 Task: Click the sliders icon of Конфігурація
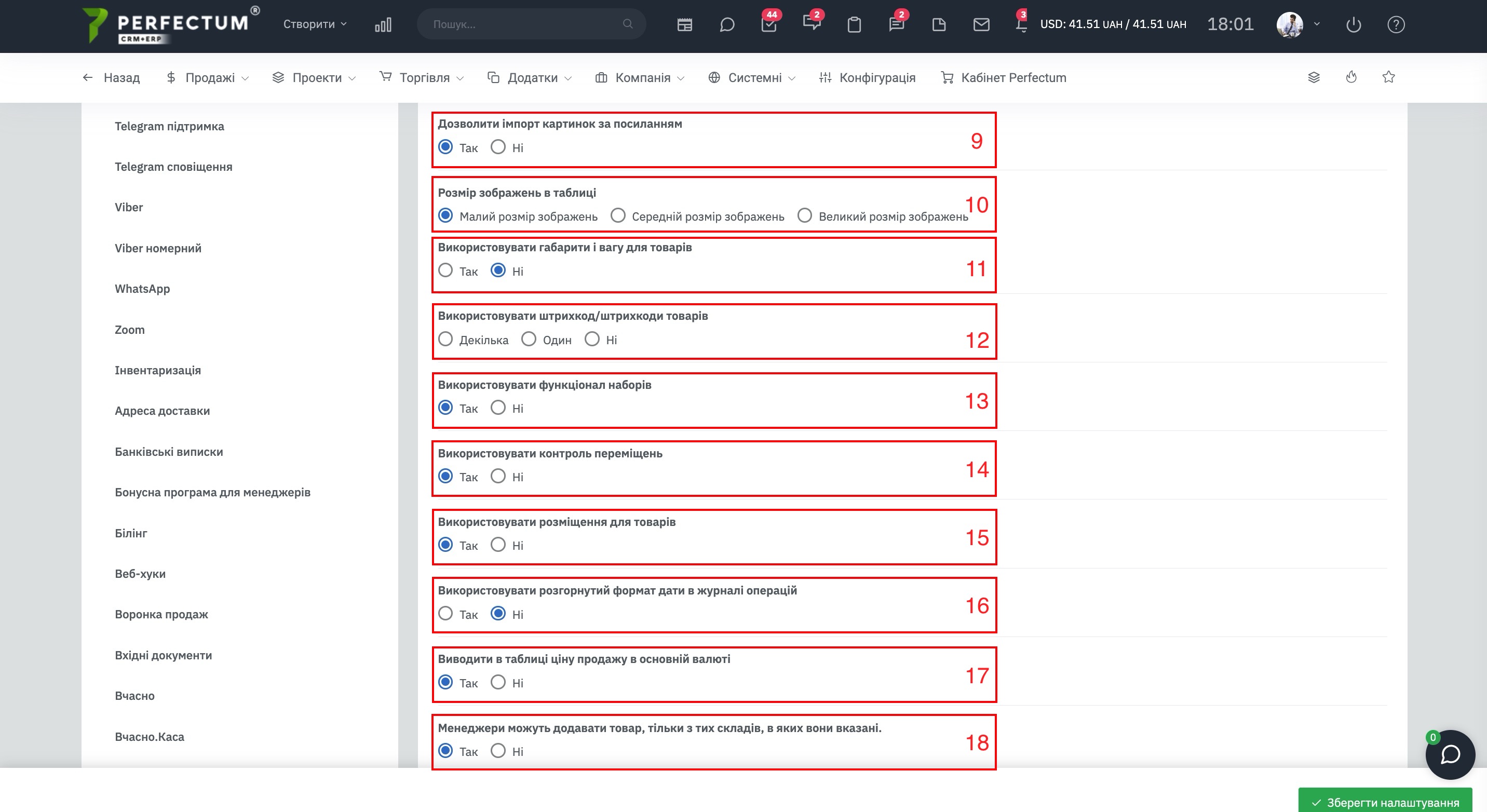[x=825, y=77]
